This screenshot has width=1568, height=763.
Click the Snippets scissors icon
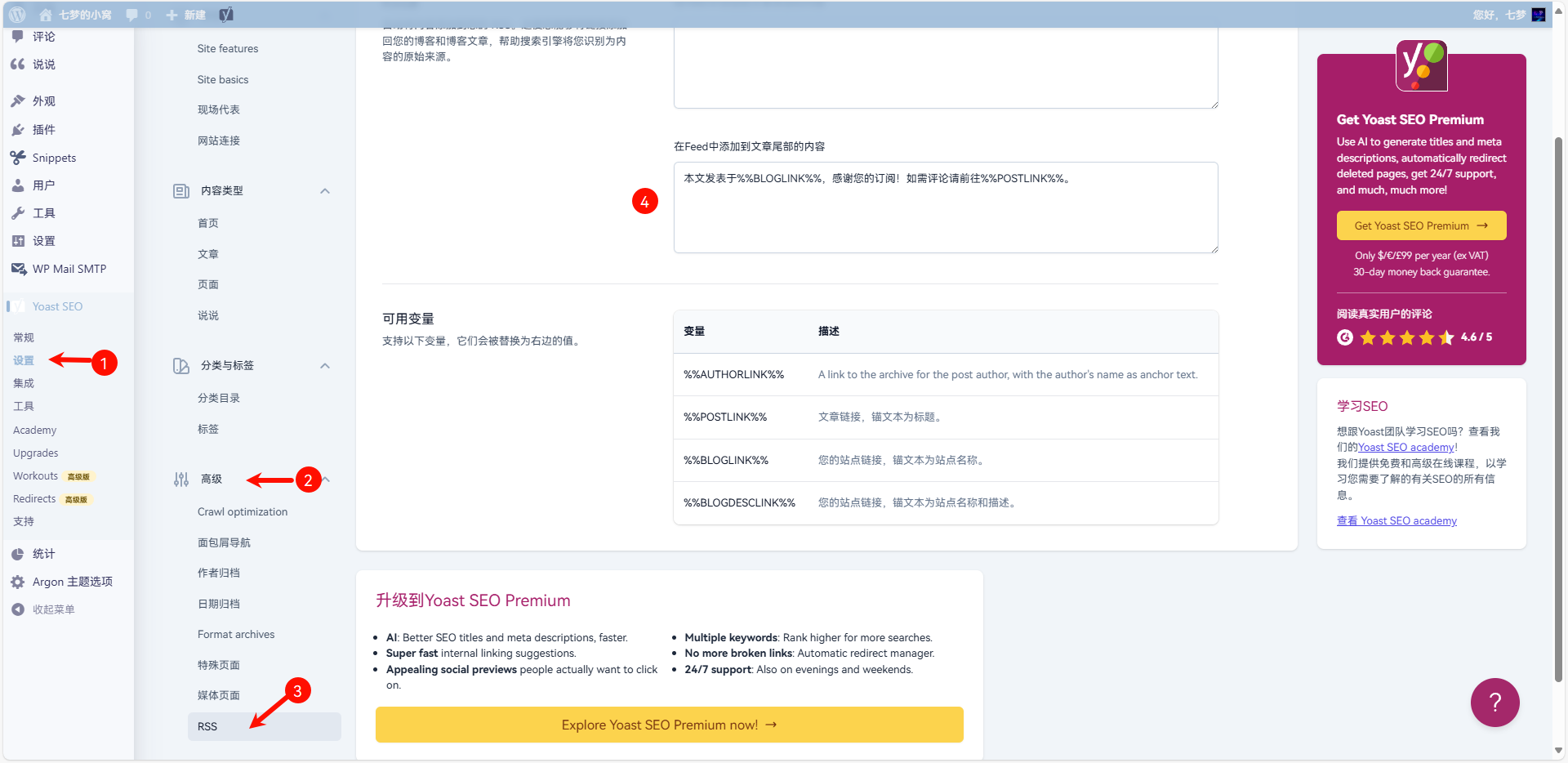tap(18, 158)
